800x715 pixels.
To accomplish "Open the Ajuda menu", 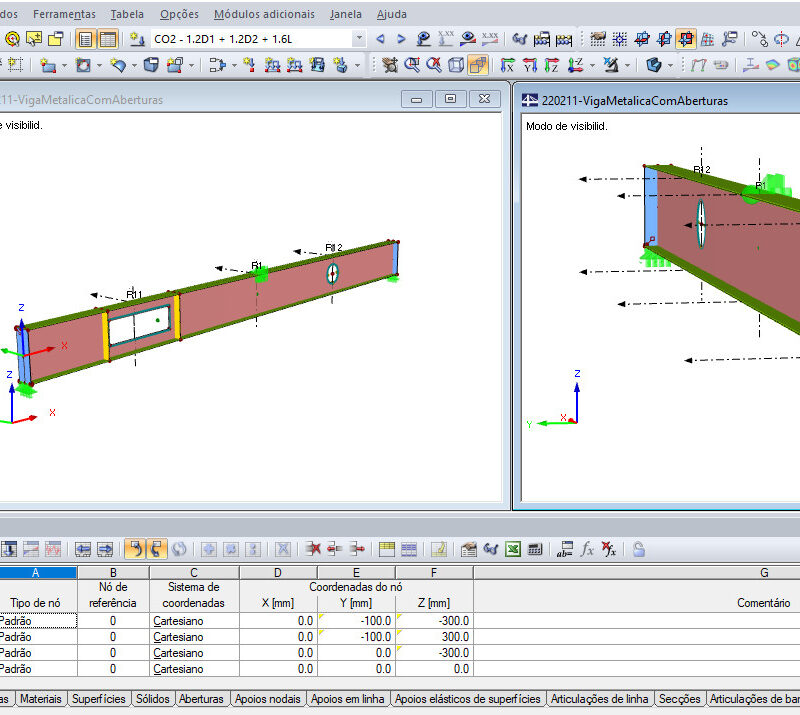I will (x=391, y=14).
